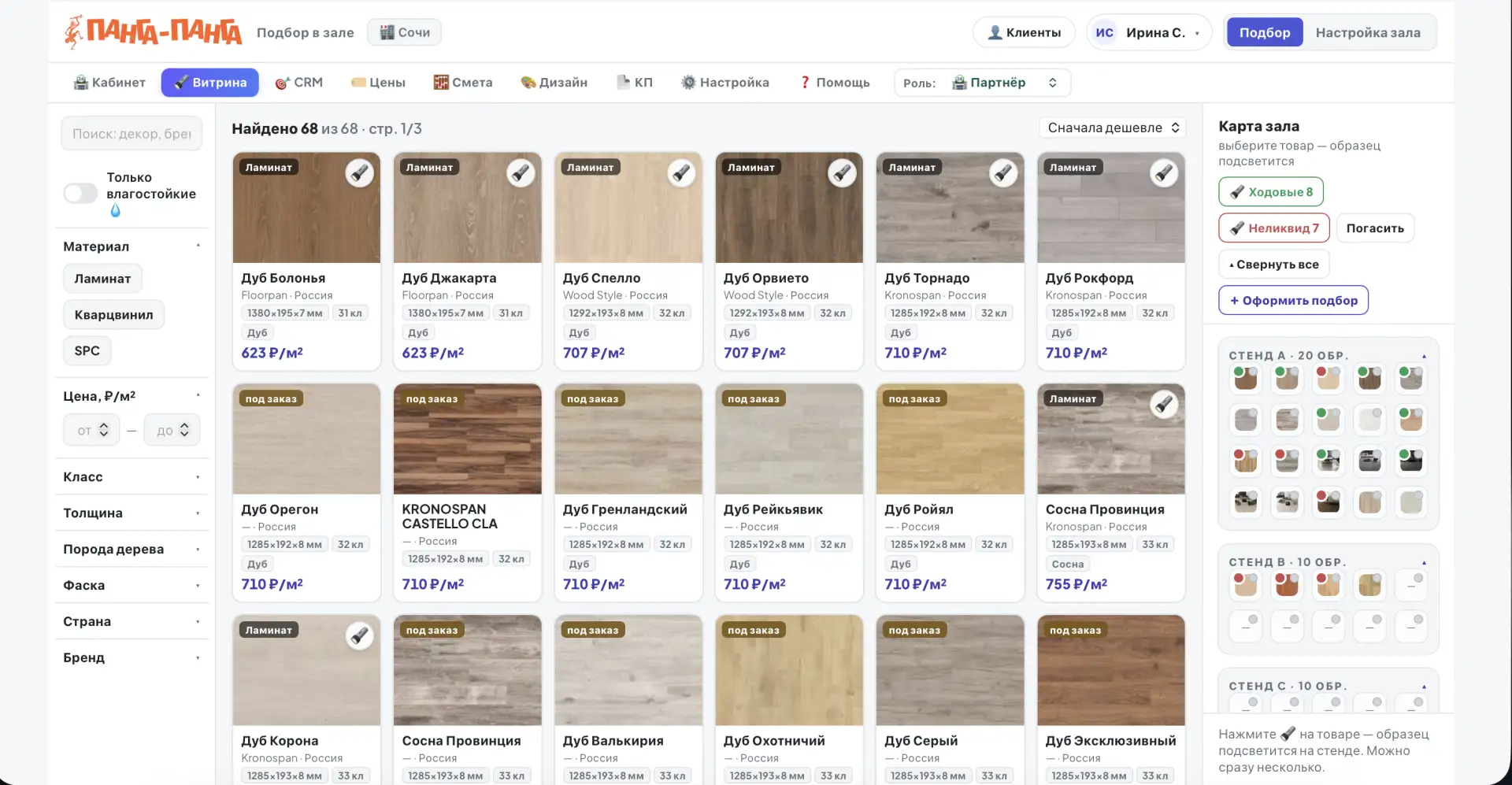This screenshot has width=1512, height=785.
Task: Click flashlight icon on Дуб Джакарта card
Action: tap(521, 172)
